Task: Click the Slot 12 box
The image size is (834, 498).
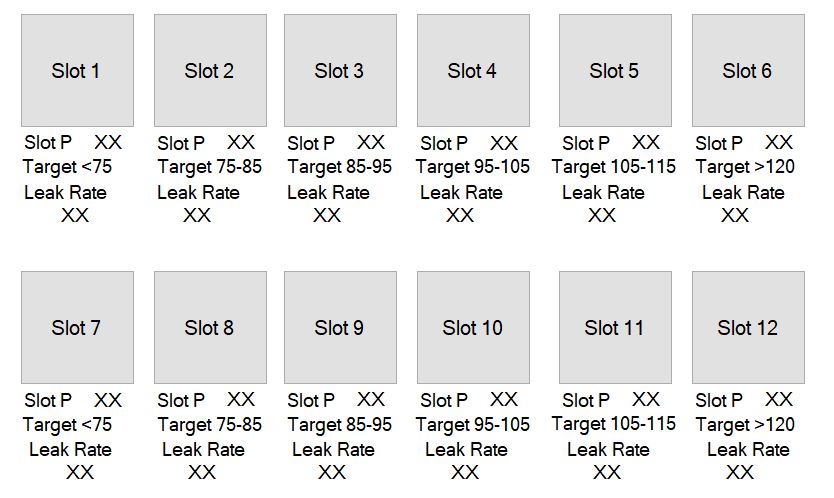Action: tap(748, 327)
